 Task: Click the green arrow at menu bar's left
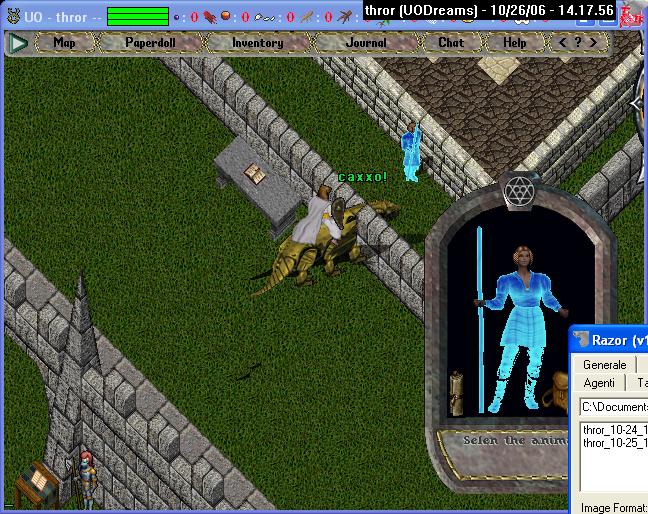point(18,43)
